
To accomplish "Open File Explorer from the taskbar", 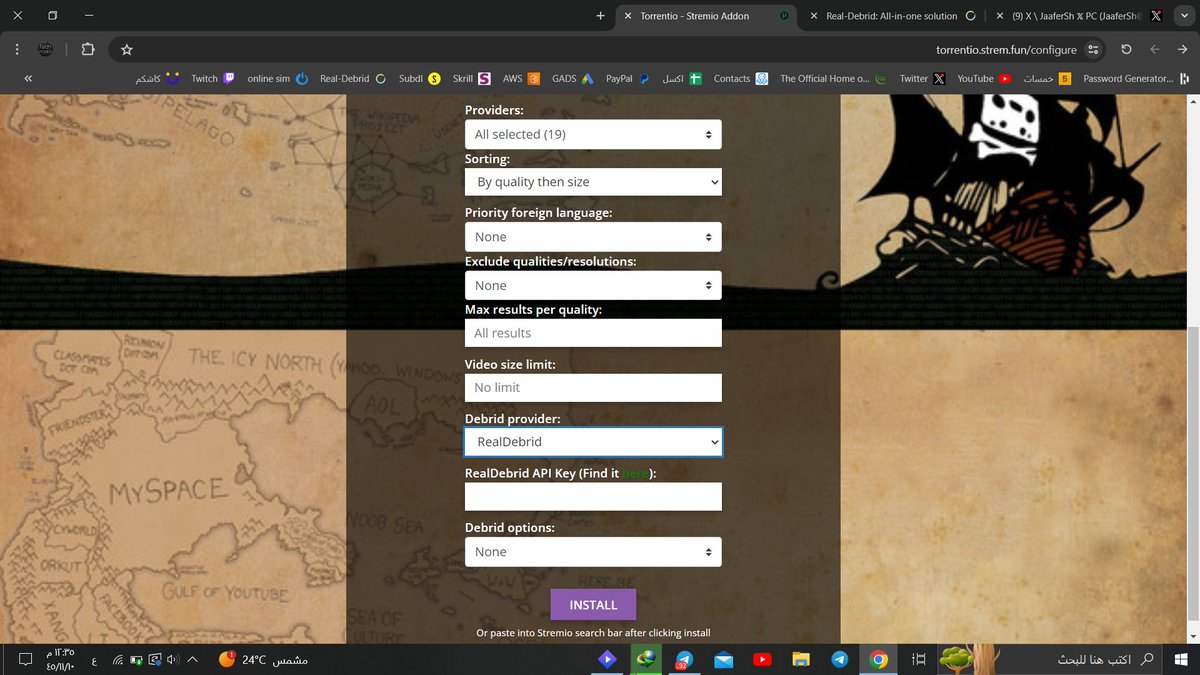I will pos(800,659).
